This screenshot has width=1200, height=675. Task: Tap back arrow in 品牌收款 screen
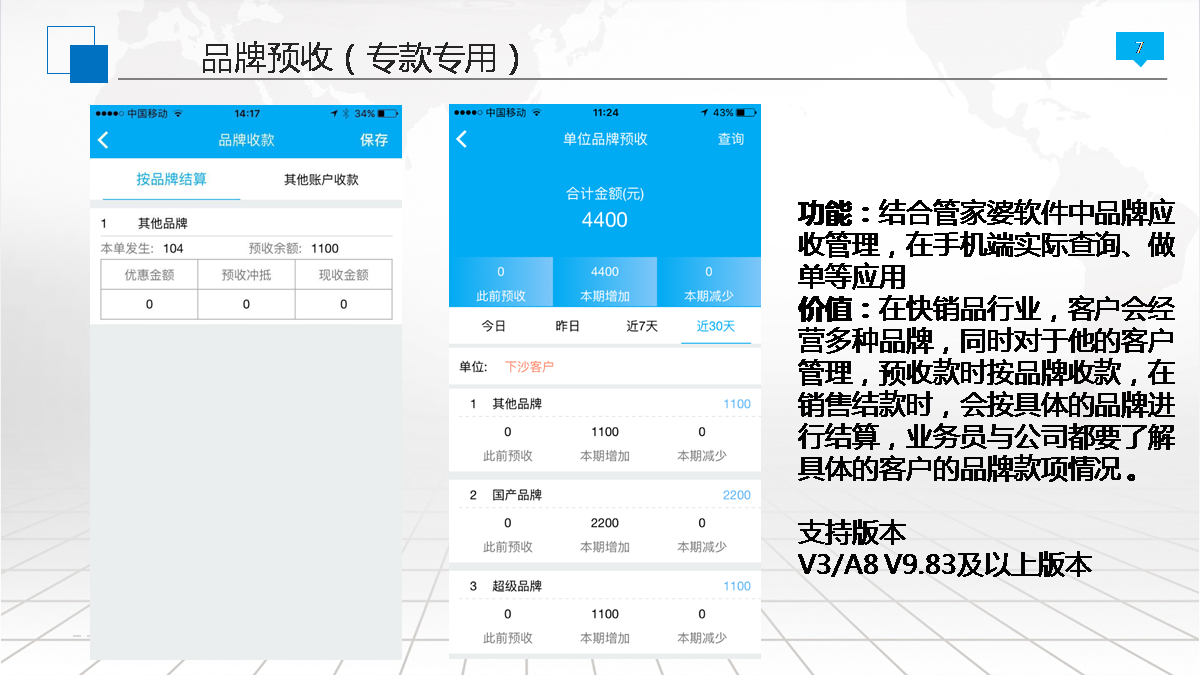103,140
